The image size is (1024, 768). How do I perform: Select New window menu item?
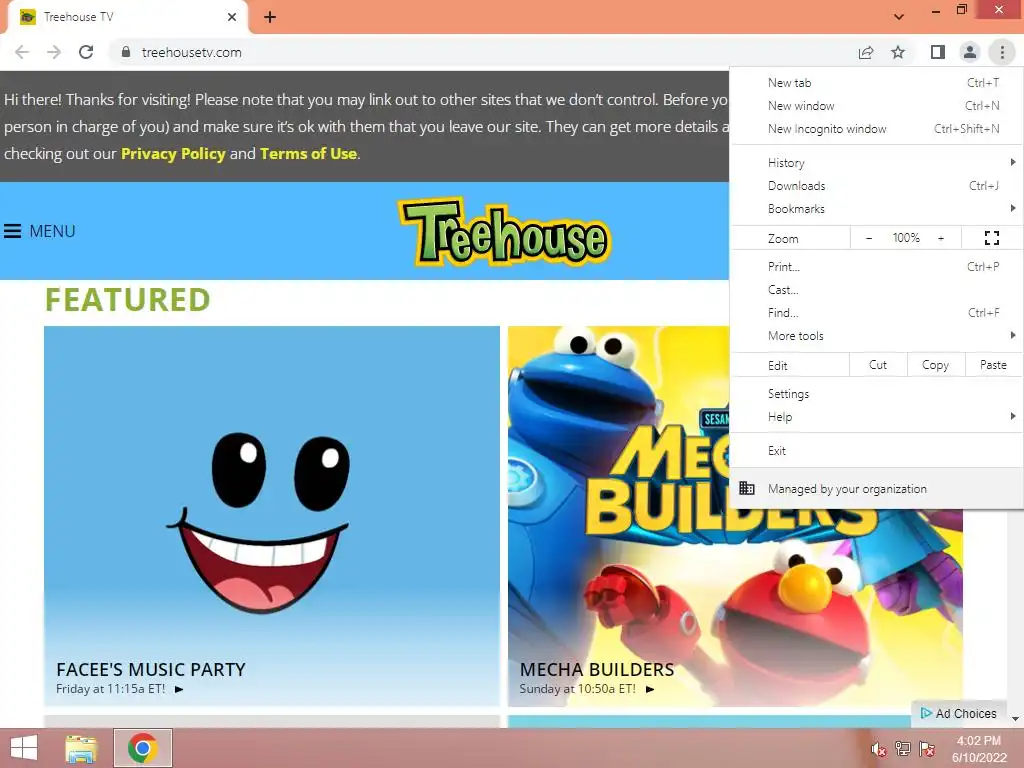click(x=876, y=106)
